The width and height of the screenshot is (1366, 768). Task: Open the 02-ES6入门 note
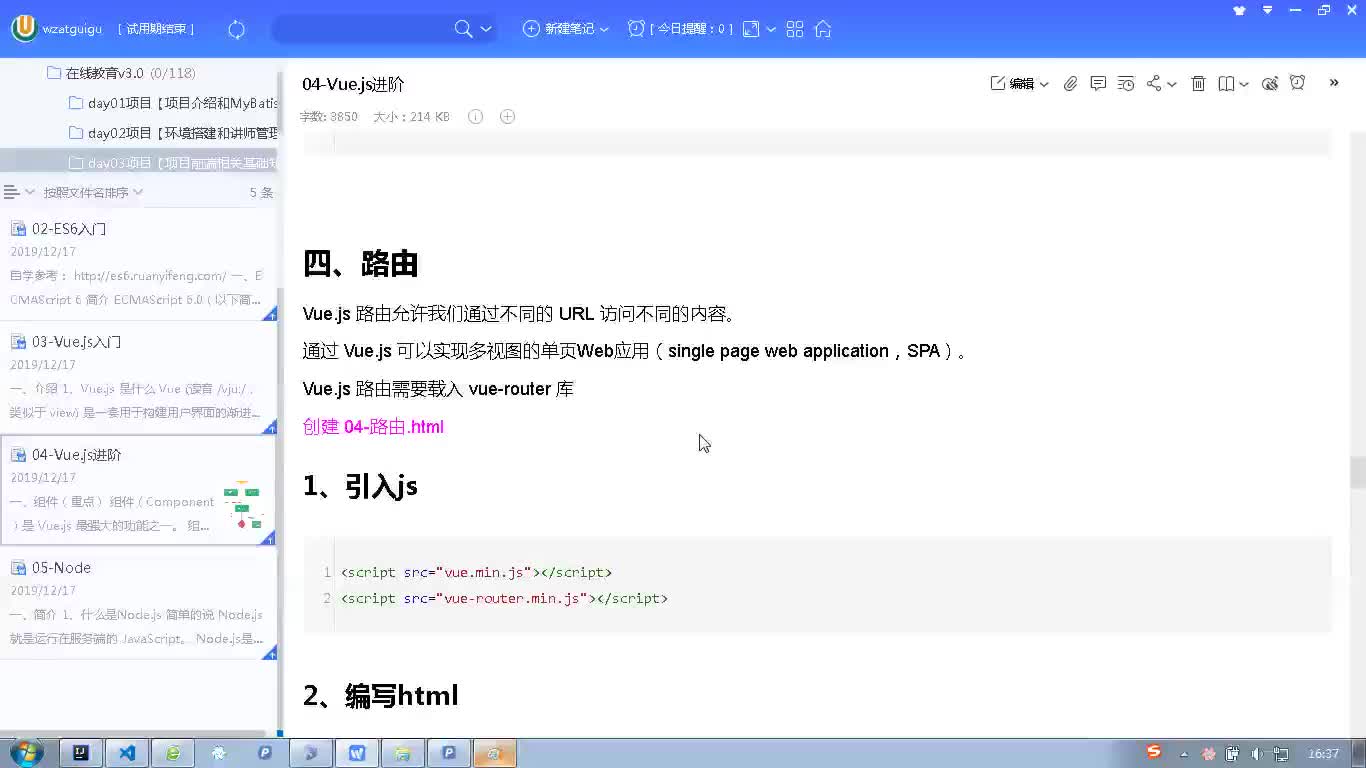pyautogui.click(x=137, y=264)
